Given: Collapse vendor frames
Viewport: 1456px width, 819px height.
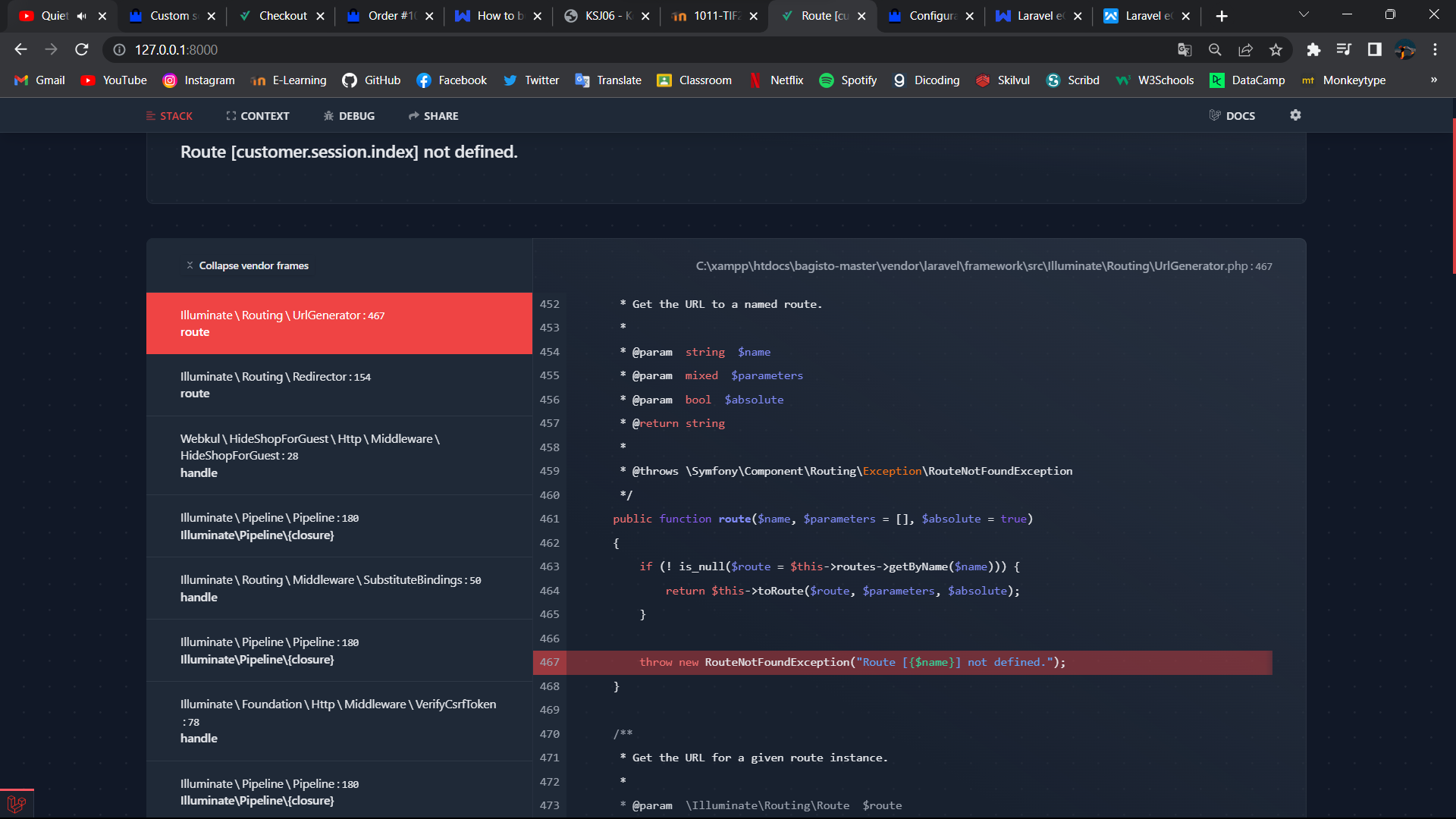Looking at the screenshot, I should (x=247, y=265).
